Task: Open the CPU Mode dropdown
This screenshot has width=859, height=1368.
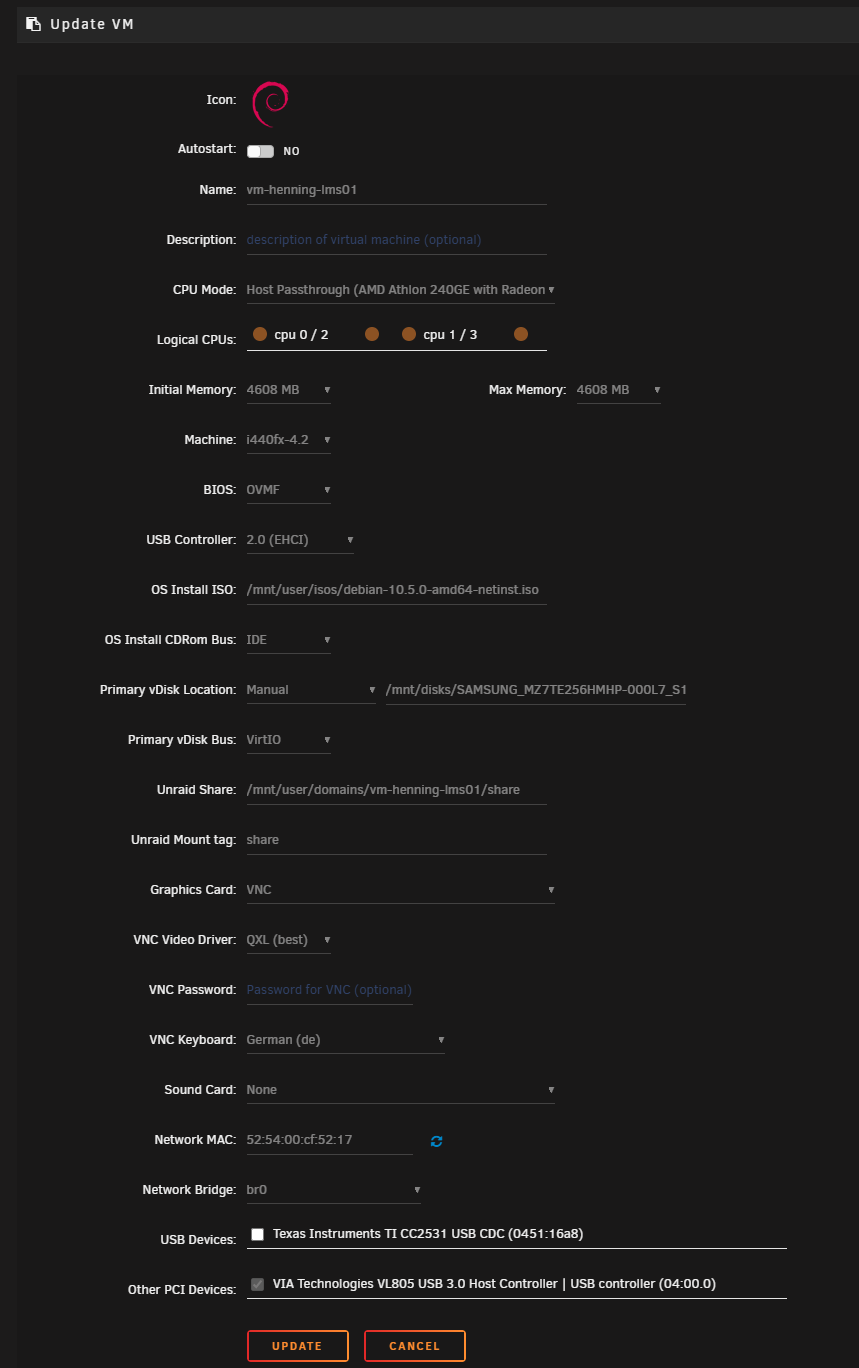Action: pos(400,290)
